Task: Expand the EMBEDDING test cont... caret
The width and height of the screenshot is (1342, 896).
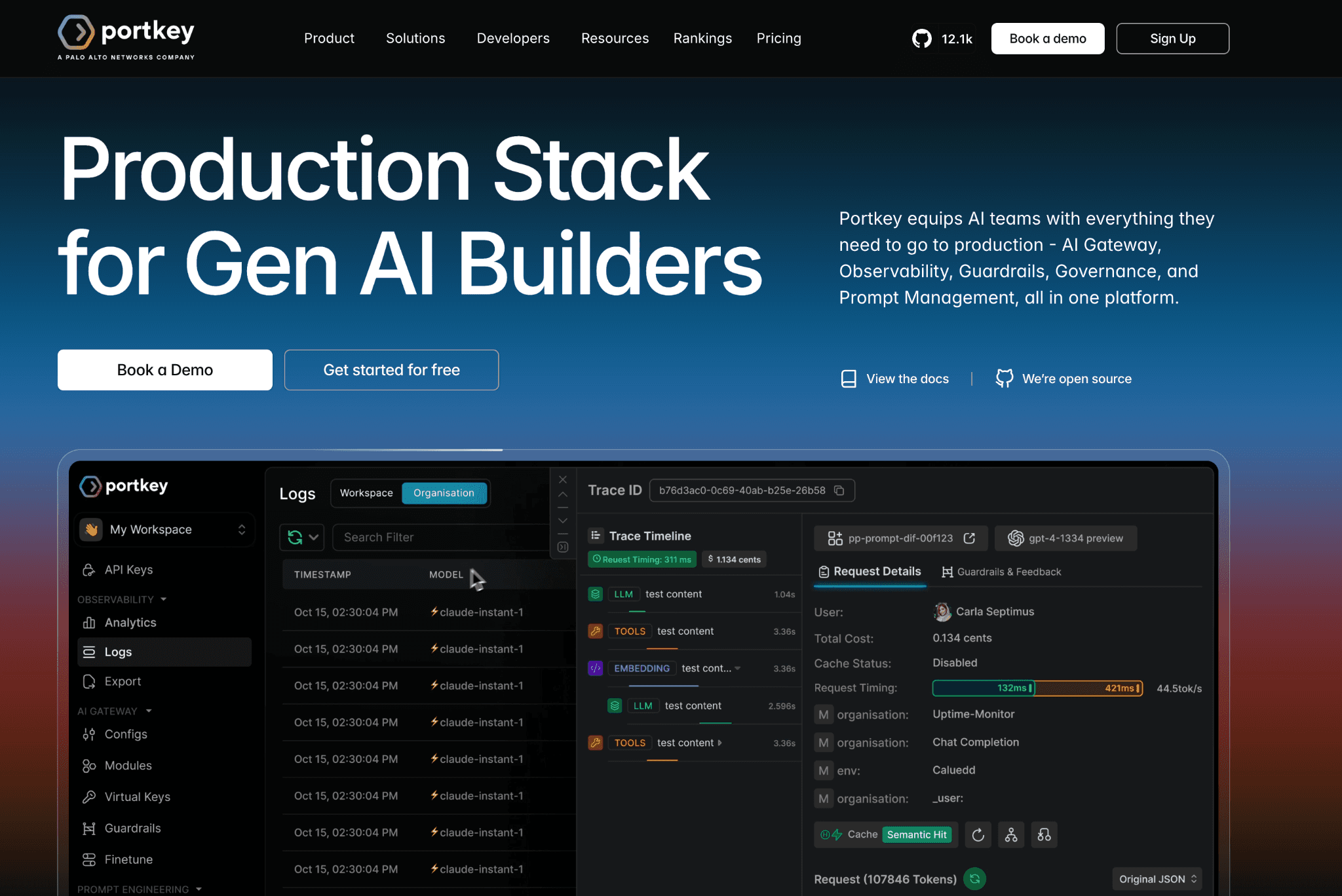Action: (x=738, y=669)
